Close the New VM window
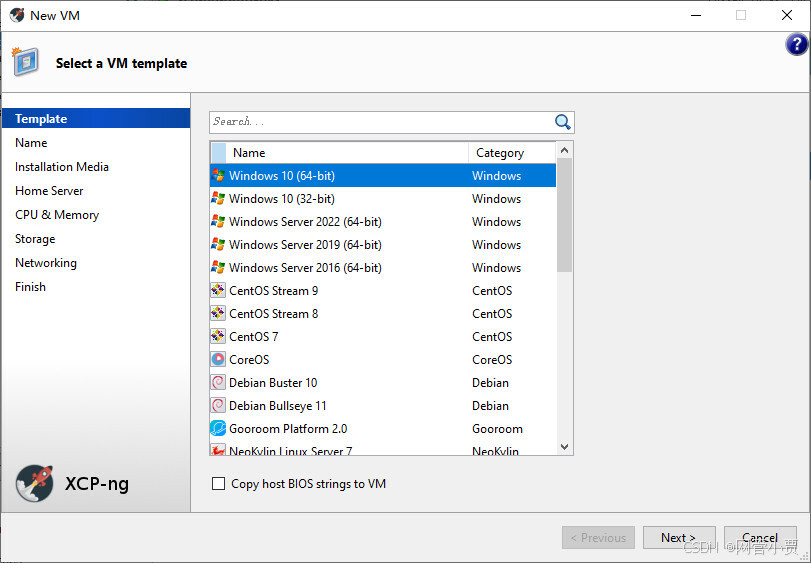The image size is (811, 563). tap(787, 15)
